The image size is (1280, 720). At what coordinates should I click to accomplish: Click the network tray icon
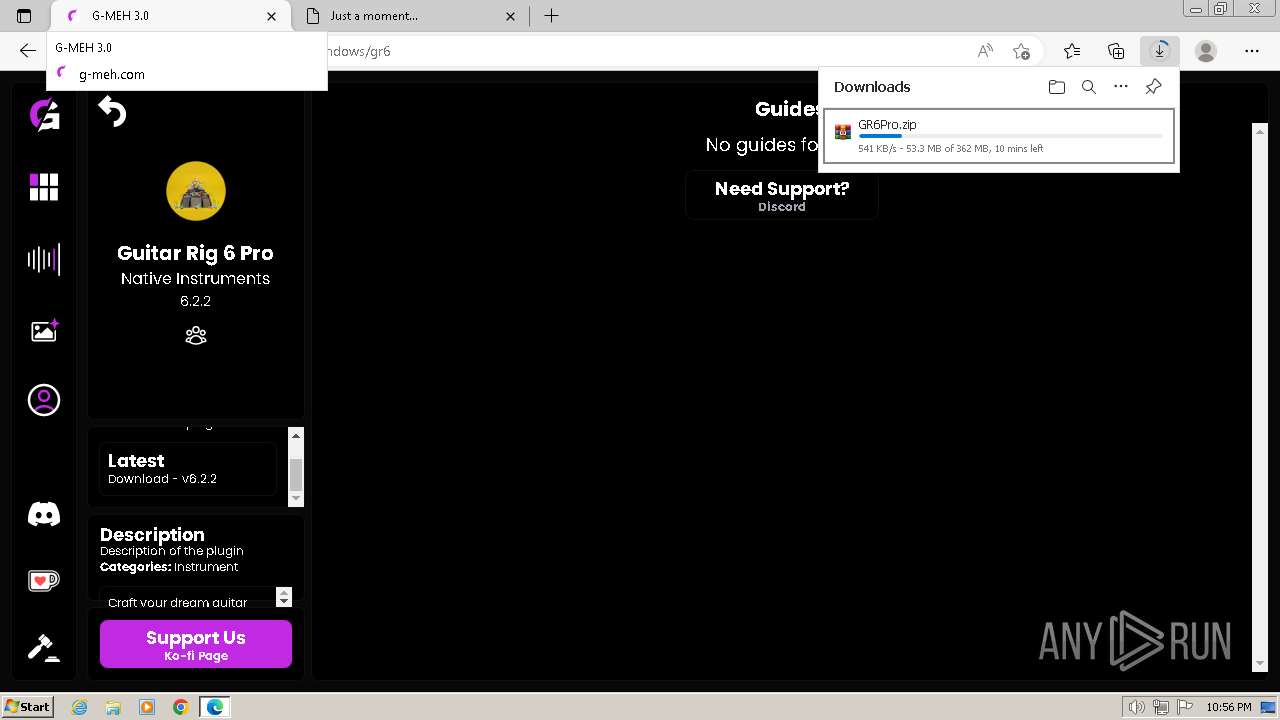click(x=1162, y=707)
